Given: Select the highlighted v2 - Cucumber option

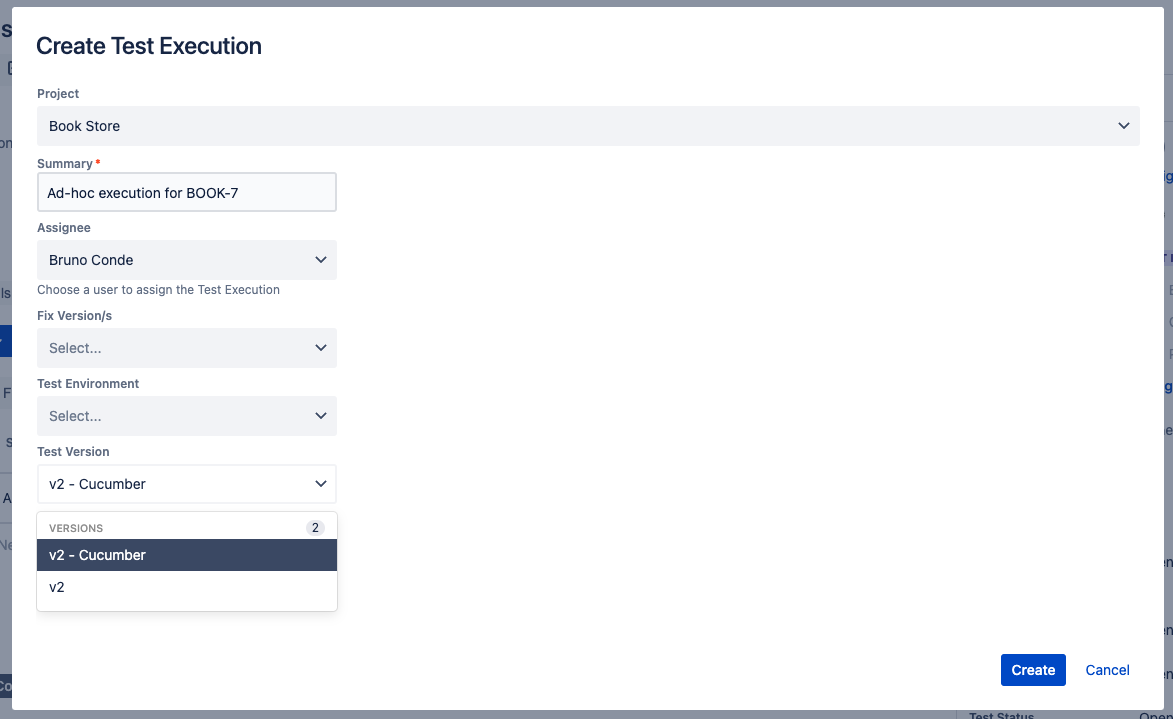Looking at the screenshot, I should pyautogui.click(x=187, y=555).
